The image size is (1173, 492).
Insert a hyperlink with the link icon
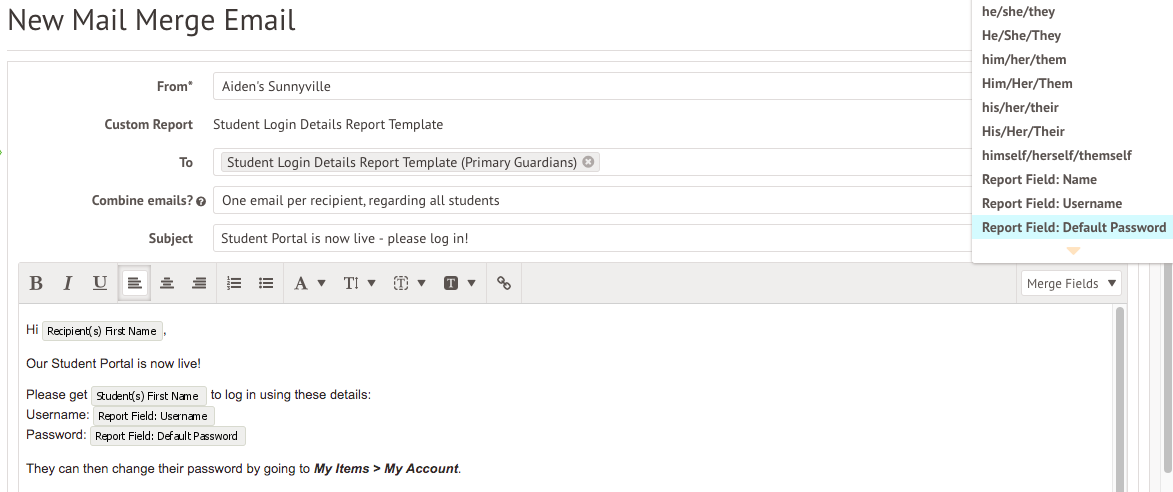[x=504, y=284]
